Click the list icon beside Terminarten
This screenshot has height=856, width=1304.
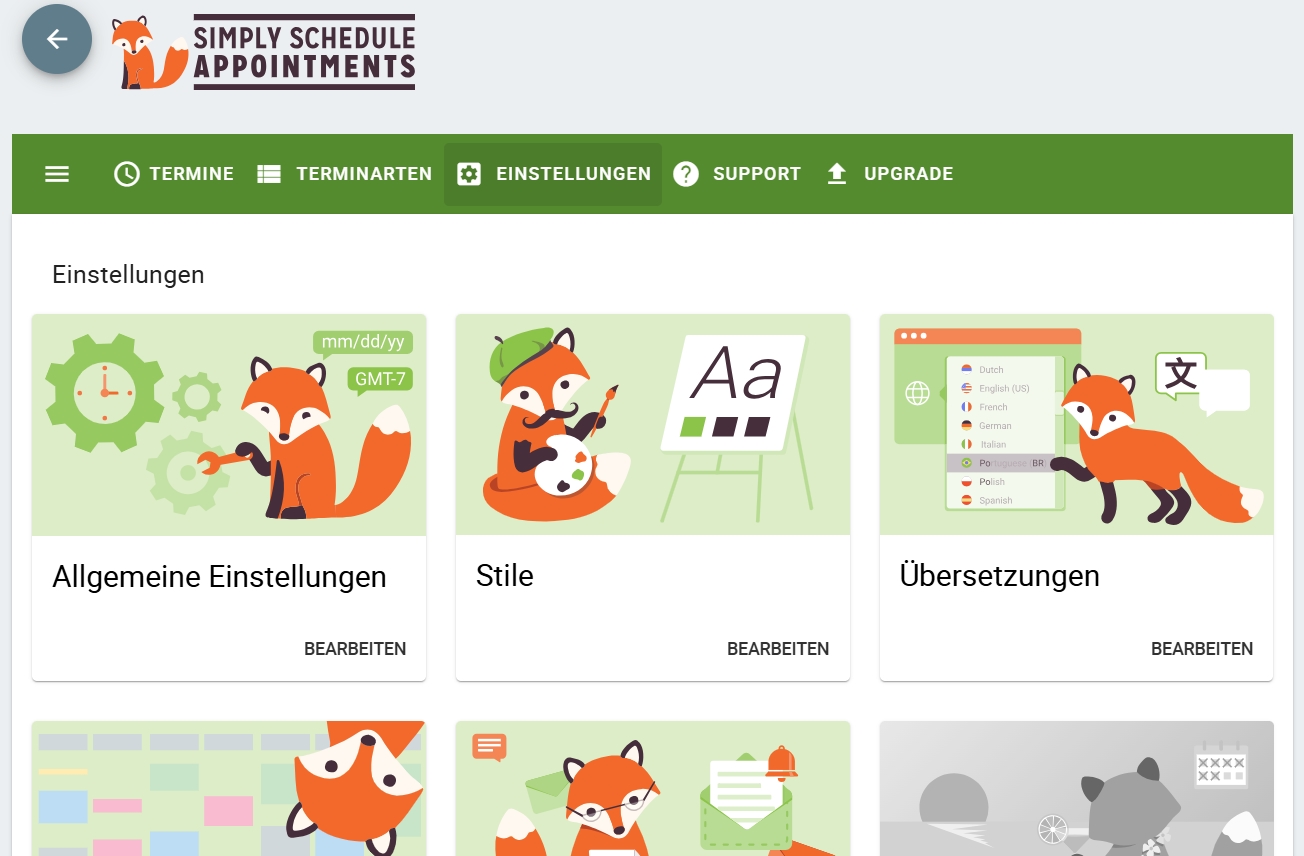pos(269,174)
